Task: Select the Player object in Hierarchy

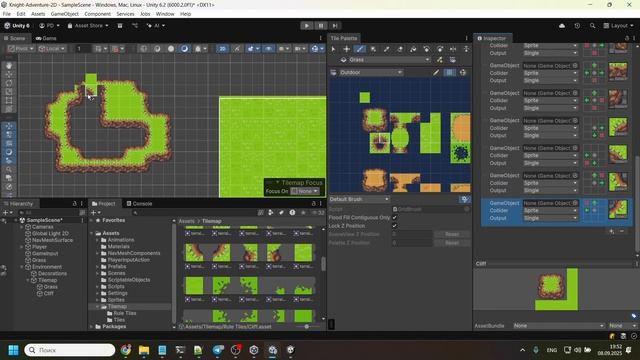Action: (x=39, y=247)
